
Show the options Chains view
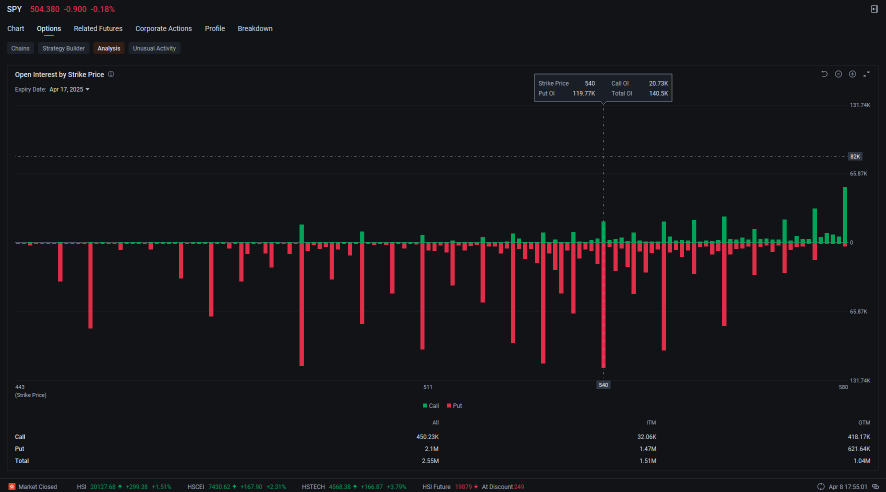20,49
